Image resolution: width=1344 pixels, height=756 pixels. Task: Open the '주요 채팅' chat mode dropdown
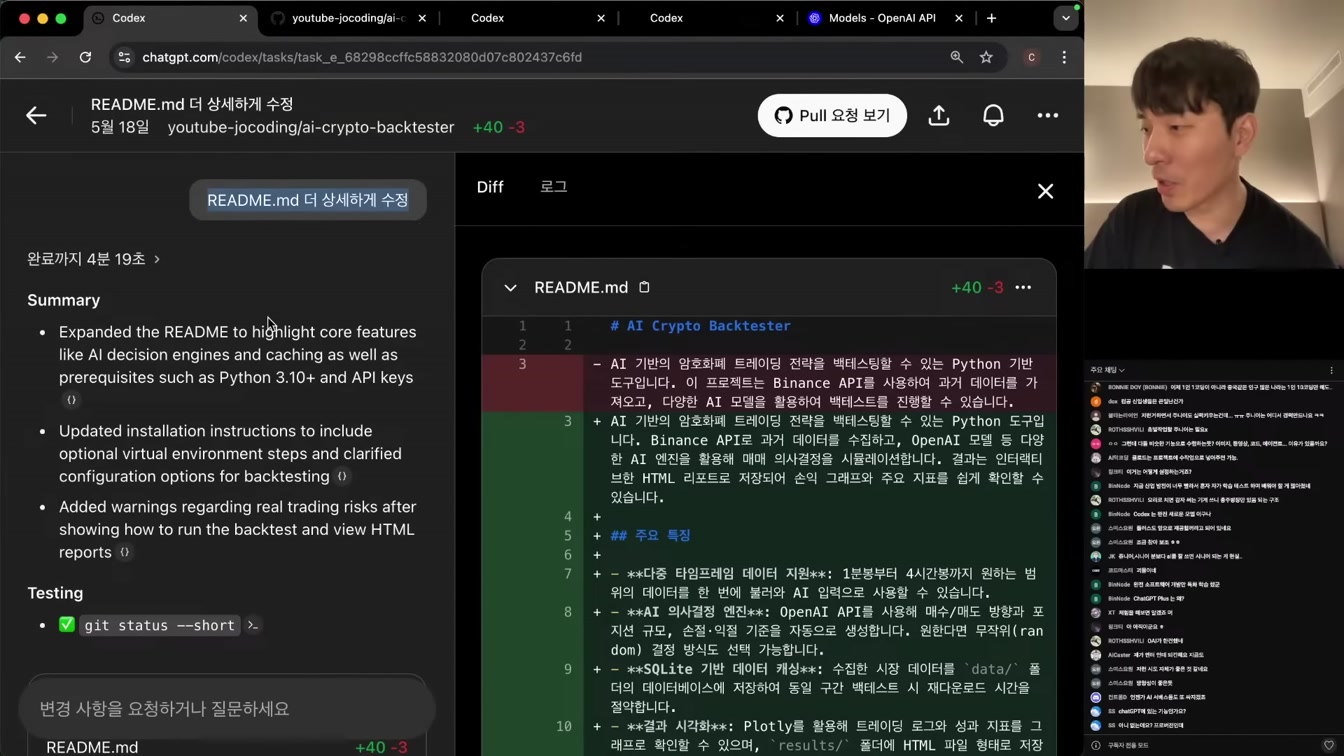[x=1107, y=370]
